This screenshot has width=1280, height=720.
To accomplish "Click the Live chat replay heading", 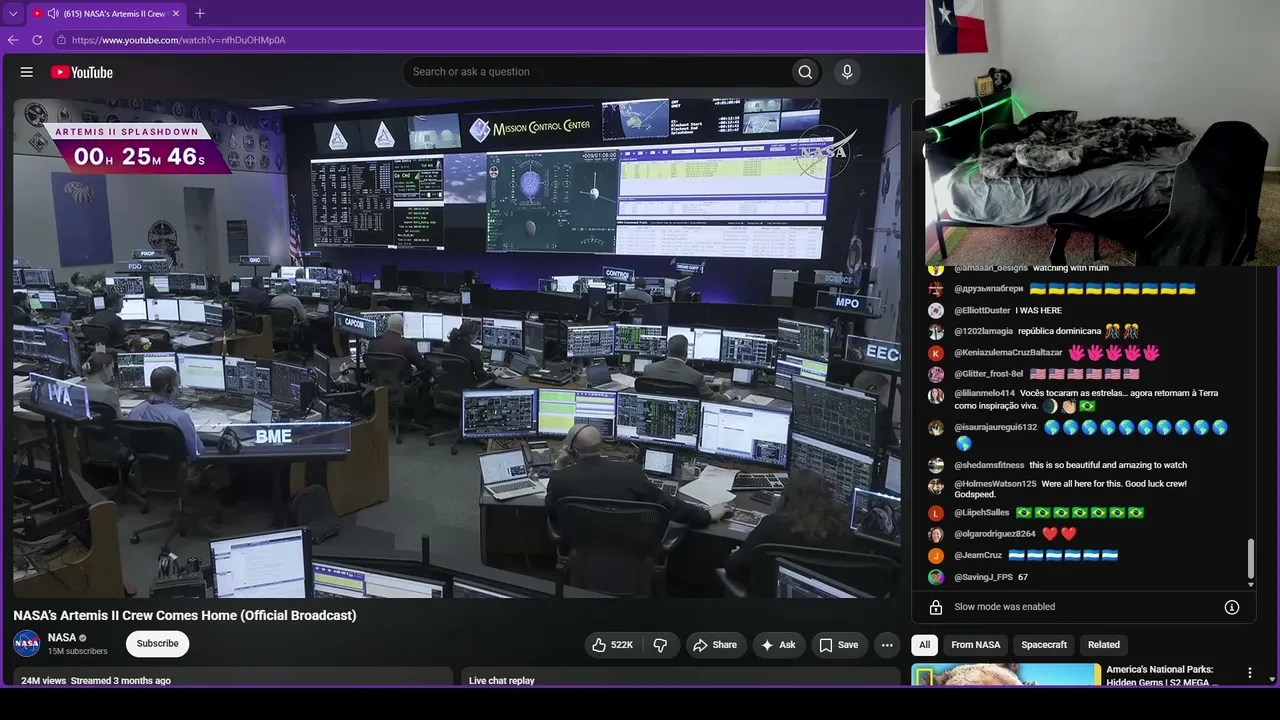I will pyautogui.click(x=502, y=681).
